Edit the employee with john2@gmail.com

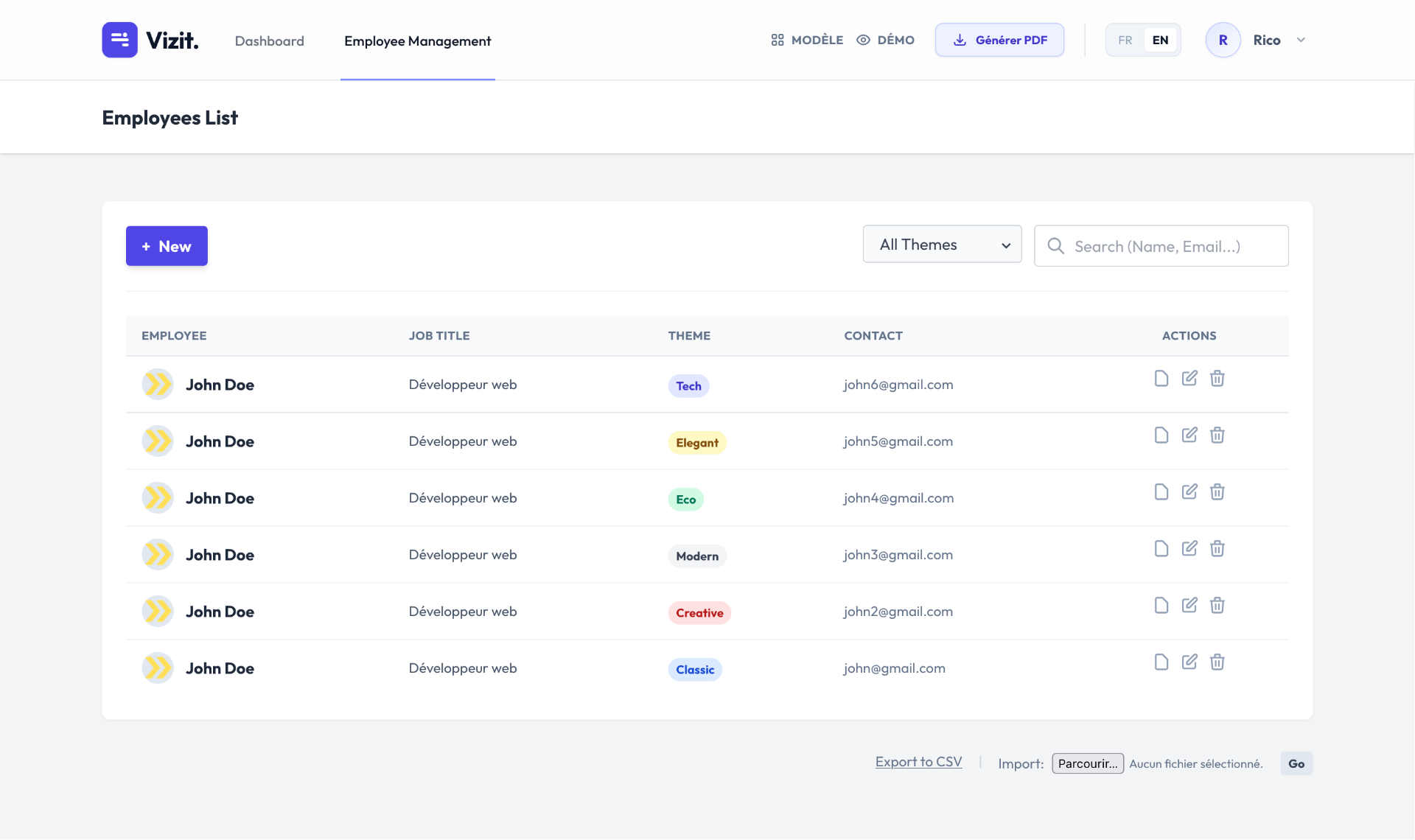(1189, 605)
